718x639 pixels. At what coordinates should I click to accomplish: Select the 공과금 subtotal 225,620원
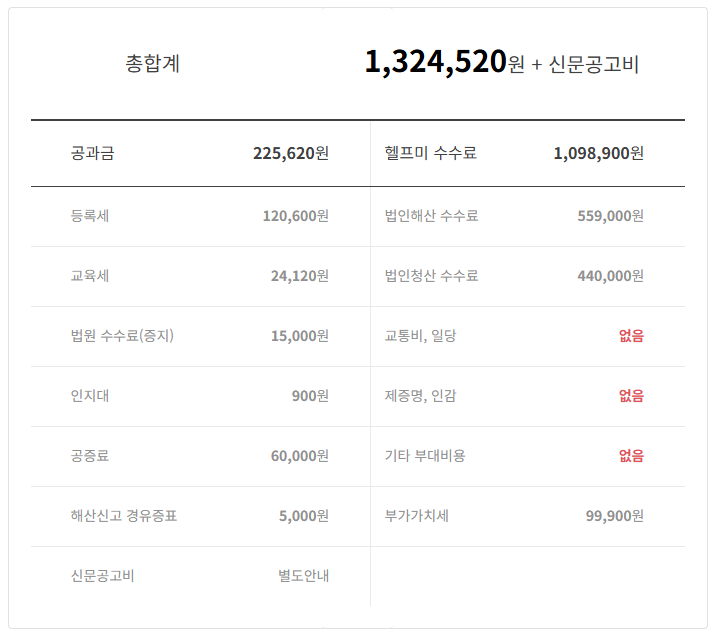tap(290, 153)
